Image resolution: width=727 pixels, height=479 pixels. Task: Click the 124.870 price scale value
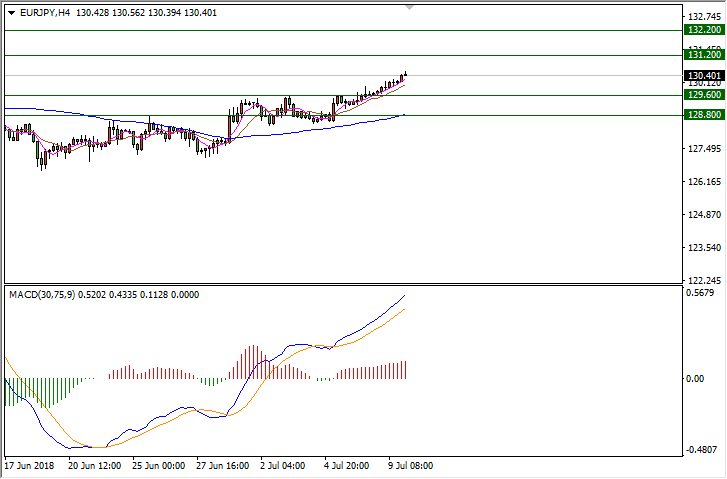click(x=705, y=215)
